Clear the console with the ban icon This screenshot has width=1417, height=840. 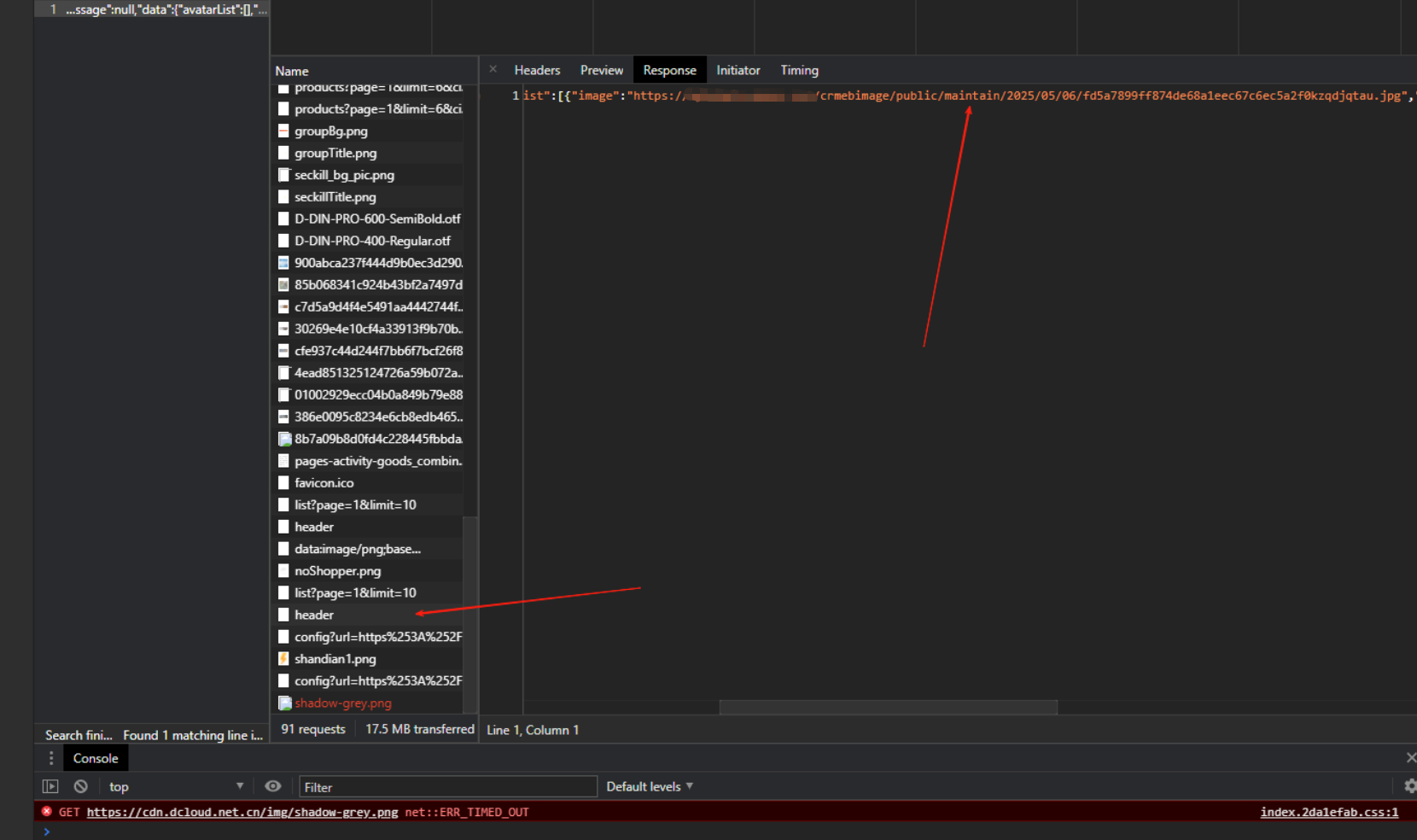coord(80,786)
